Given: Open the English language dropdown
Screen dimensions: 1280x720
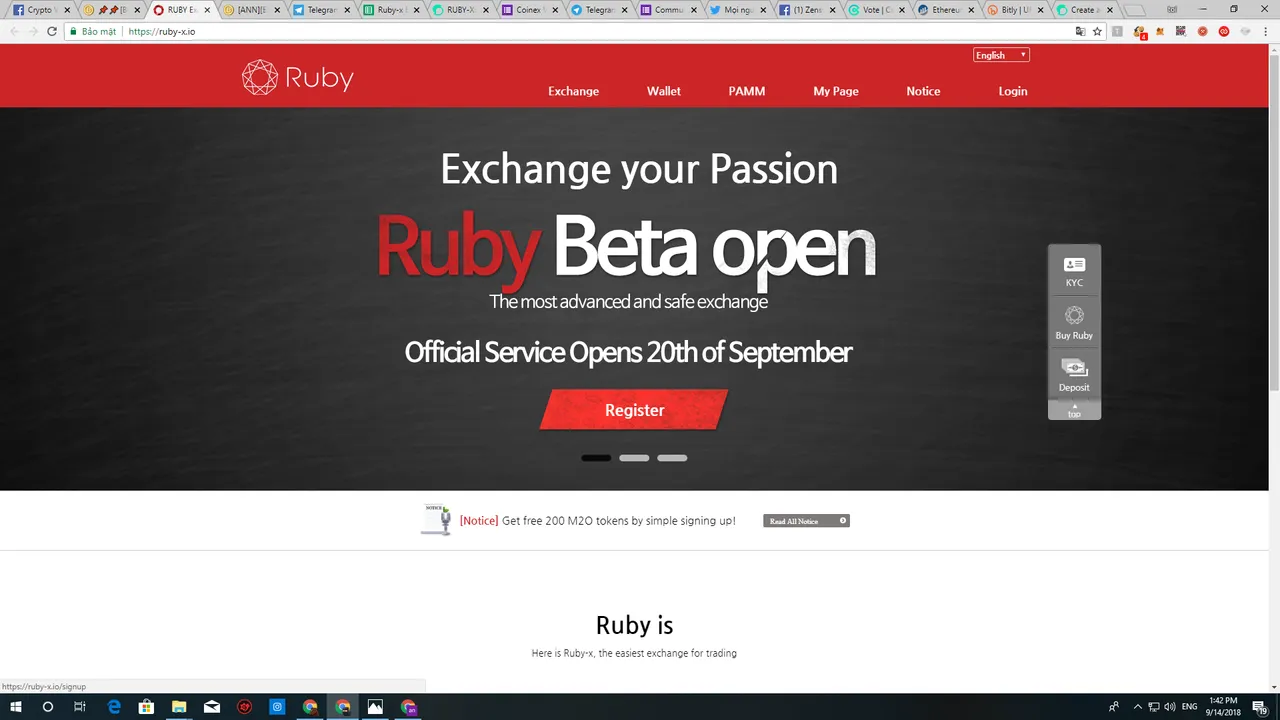Looking at the screenshot, I should 1001,55.
